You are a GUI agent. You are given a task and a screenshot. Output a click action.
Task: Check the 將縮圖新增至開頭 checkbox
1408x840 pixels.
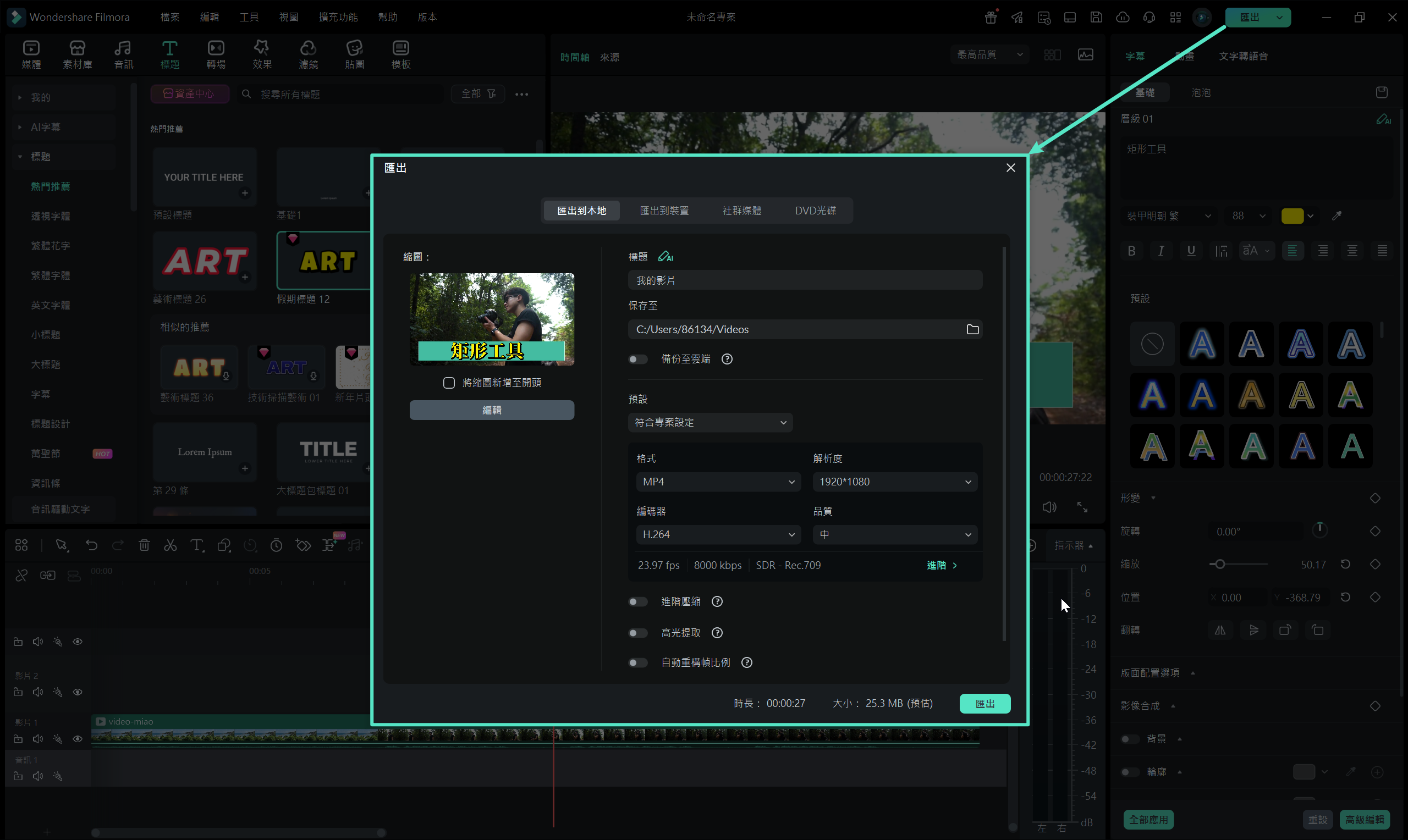449,383
